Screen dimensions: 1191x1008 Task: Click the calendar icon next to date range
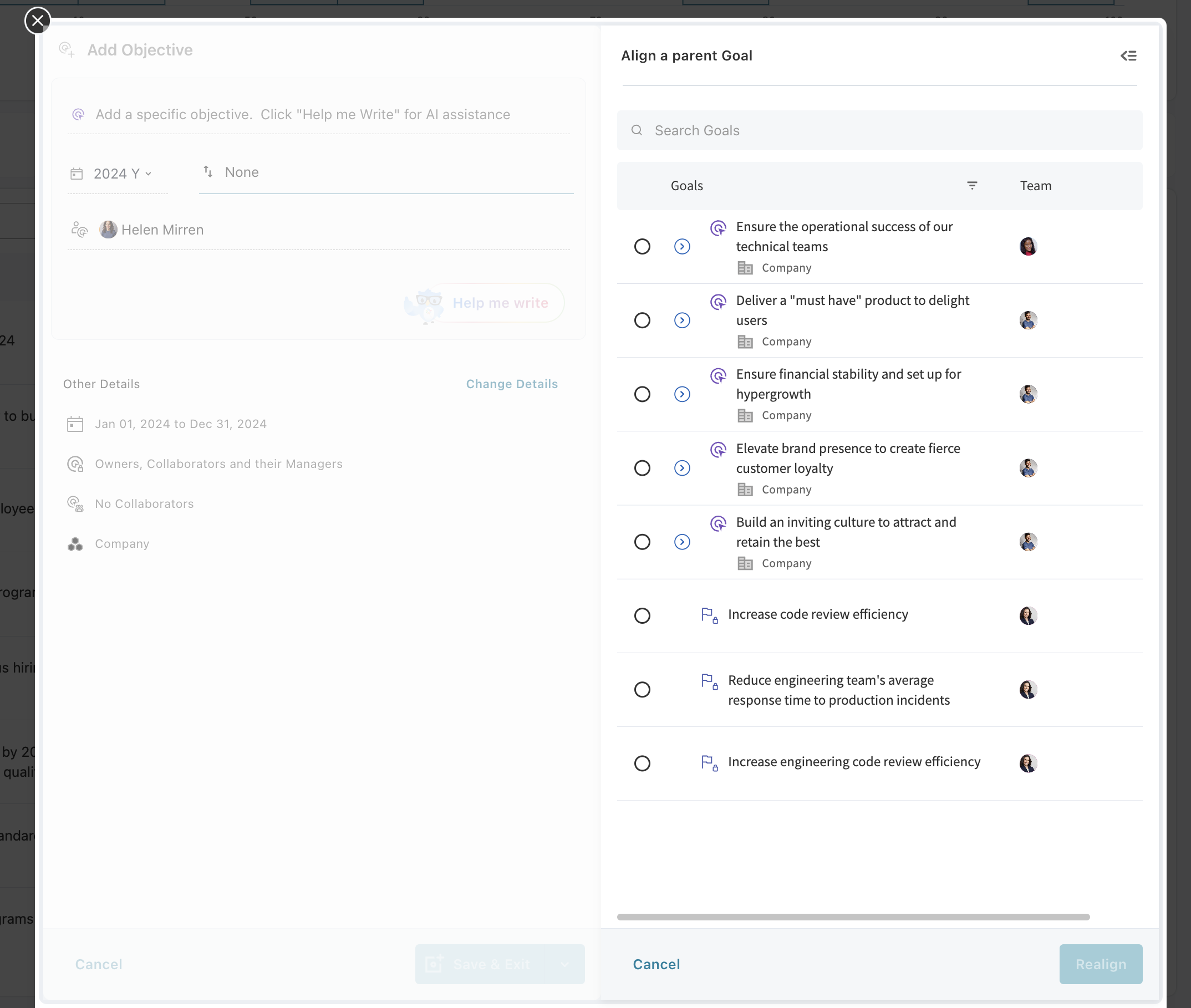pyautogui.click(x=75, y=424)
